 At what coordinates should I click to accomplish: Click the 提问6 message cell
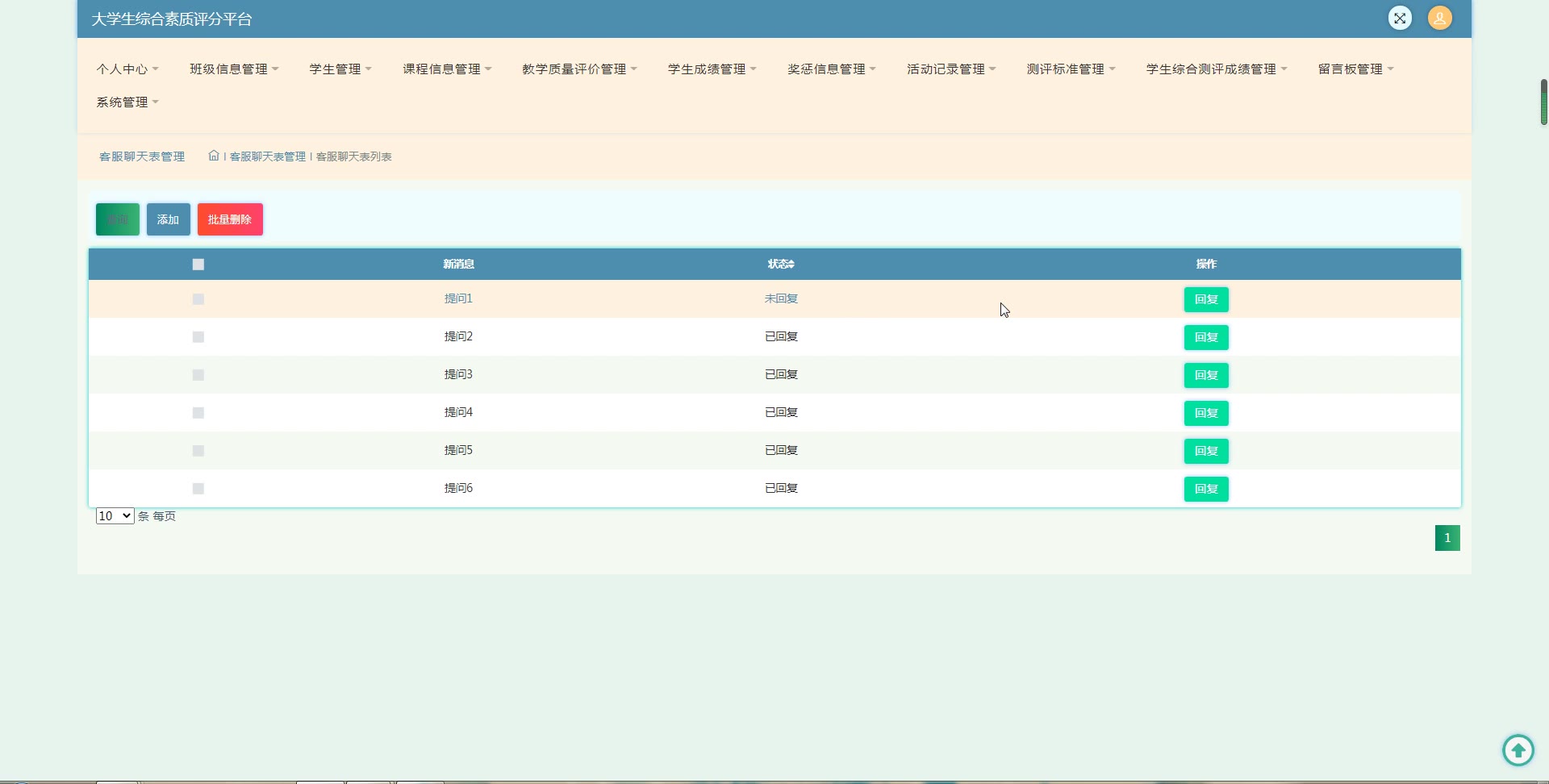[x=458, y=488]
